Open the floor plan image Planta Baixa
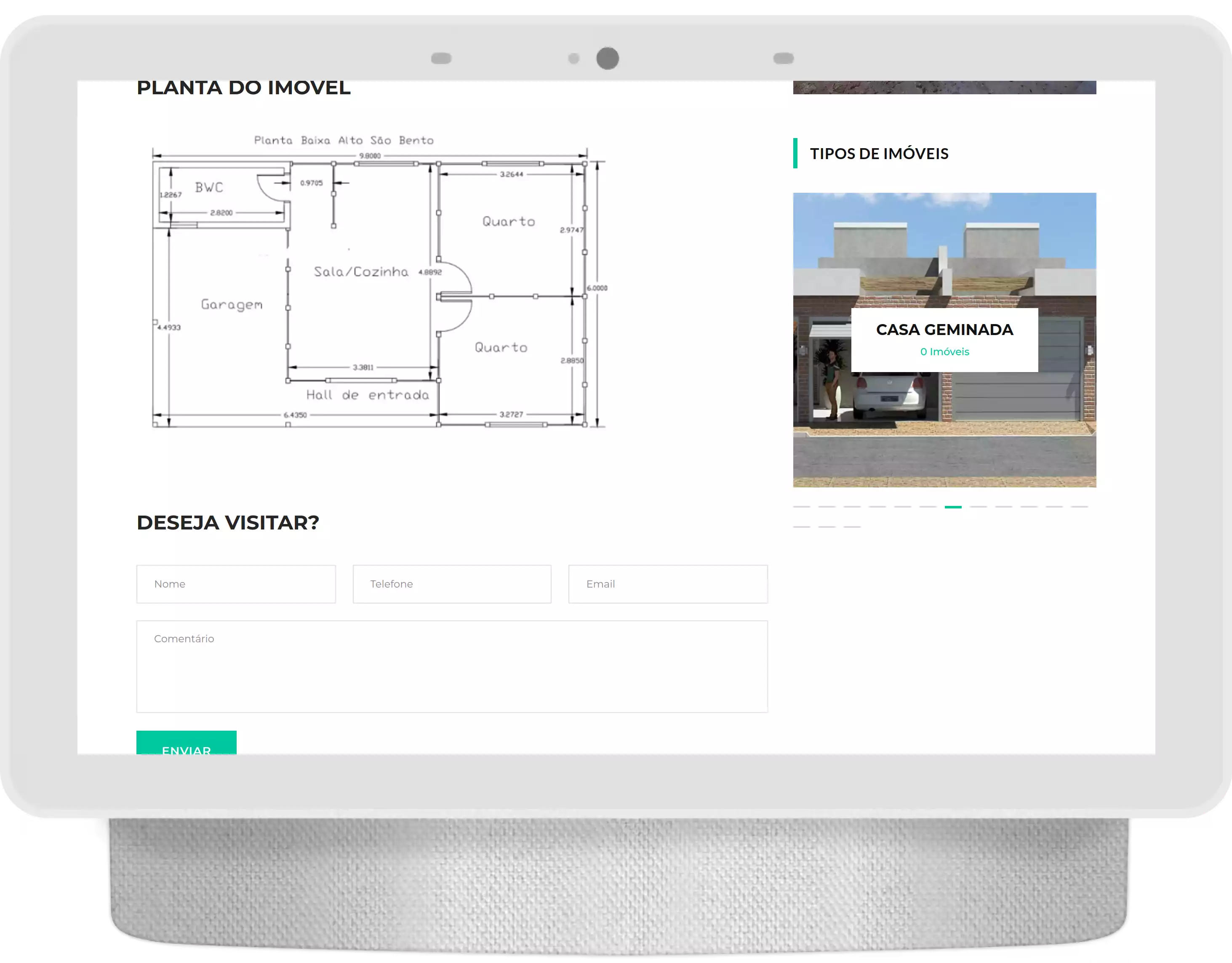Image resolution: width=1232 pixels, height=963 pixels. pyautogui.click(x=378, y=282)
